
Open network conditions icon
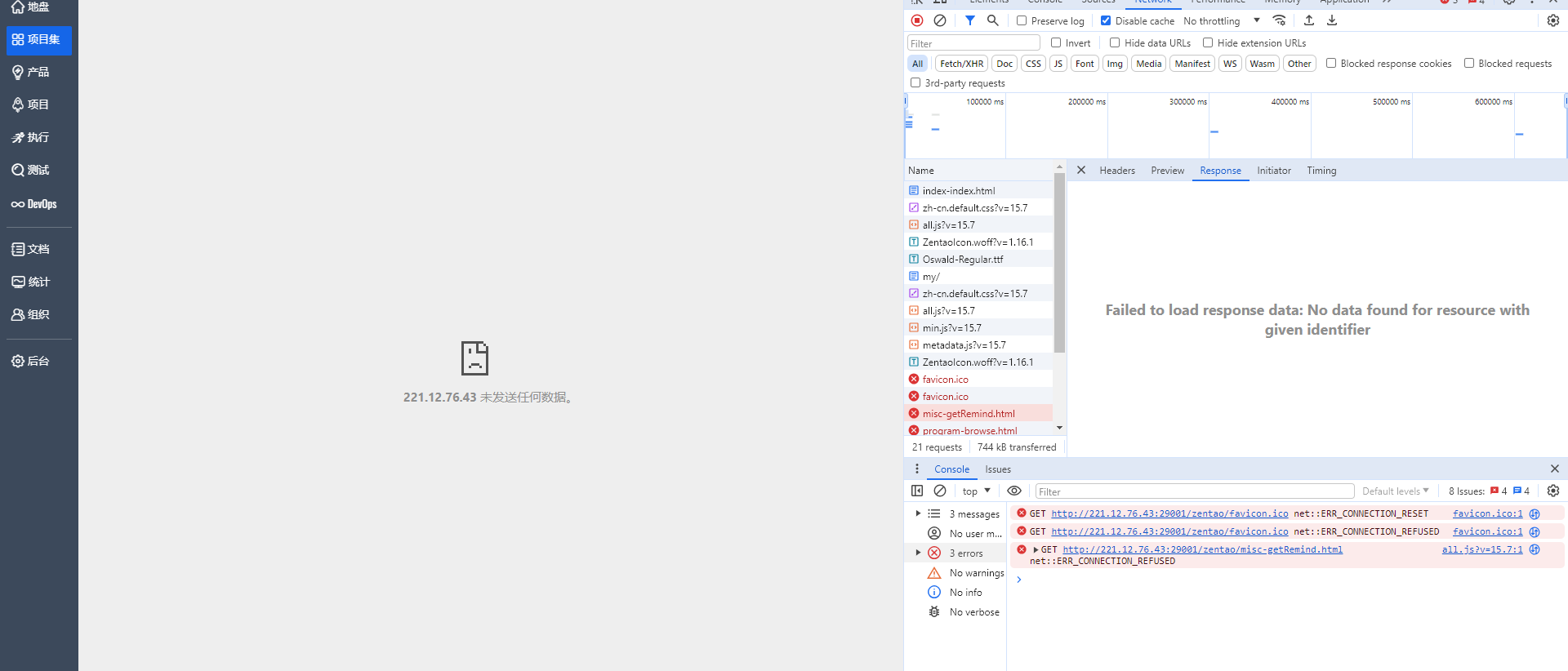pyautogui.click(x=1280, y=20)
